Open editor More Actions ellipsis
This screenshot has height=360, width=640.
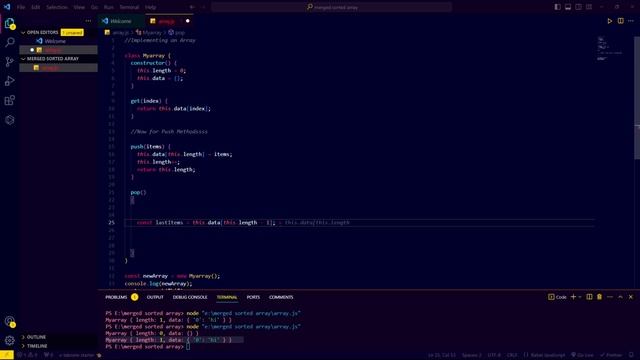point(631,21)
